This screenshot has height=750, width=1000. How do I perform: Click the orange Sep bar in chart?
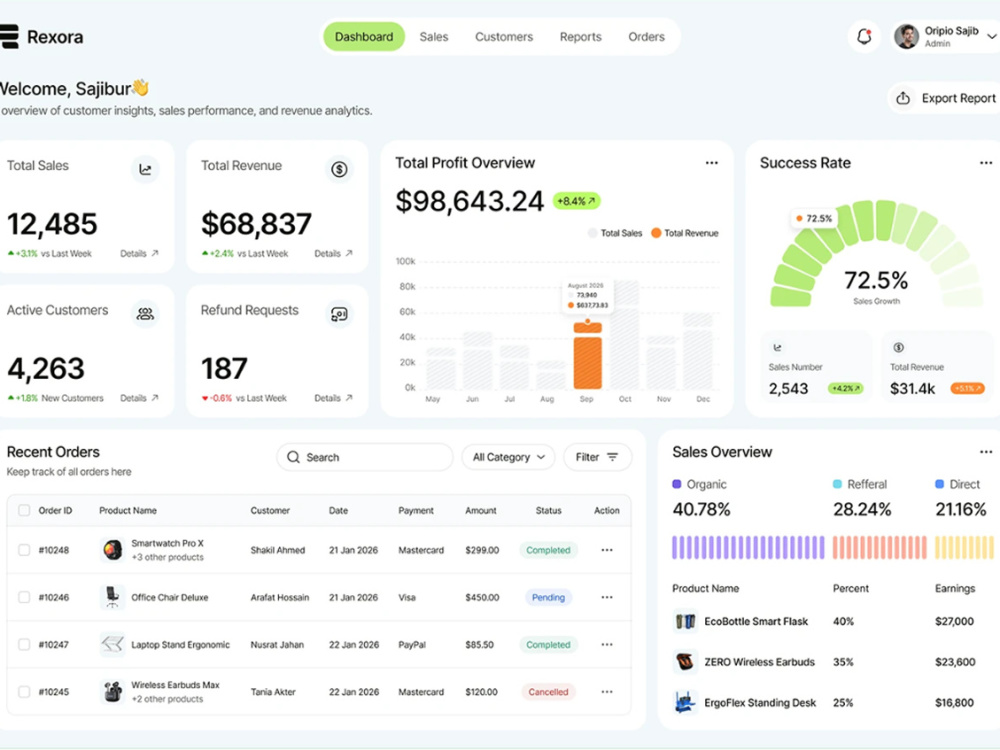click(587, 355)
